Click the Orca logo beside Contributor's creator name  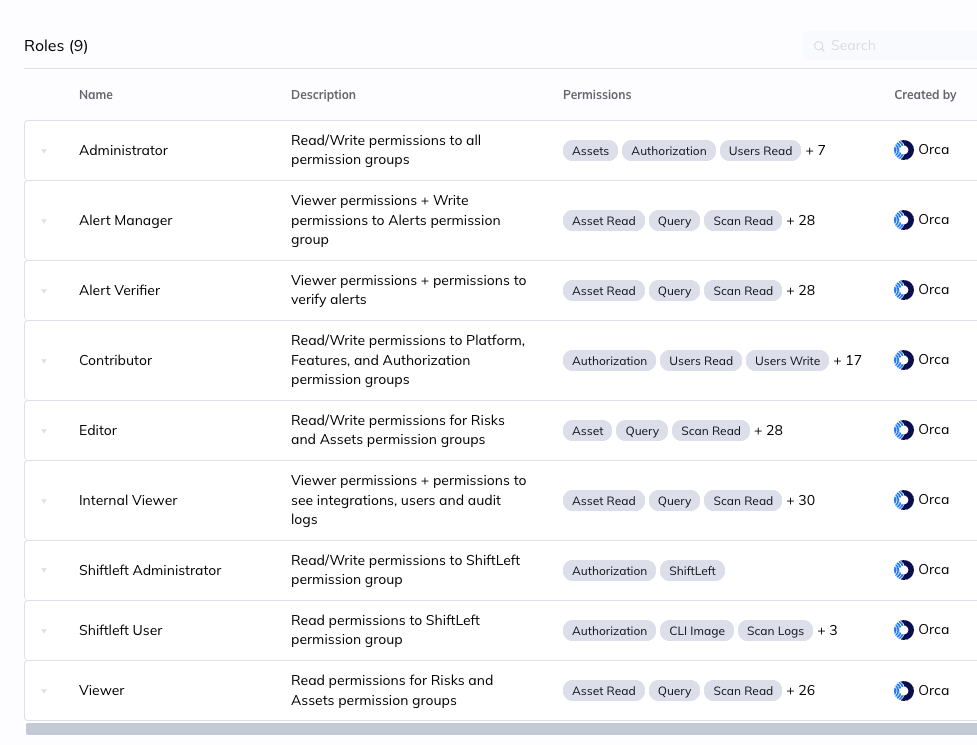[903, 360]
